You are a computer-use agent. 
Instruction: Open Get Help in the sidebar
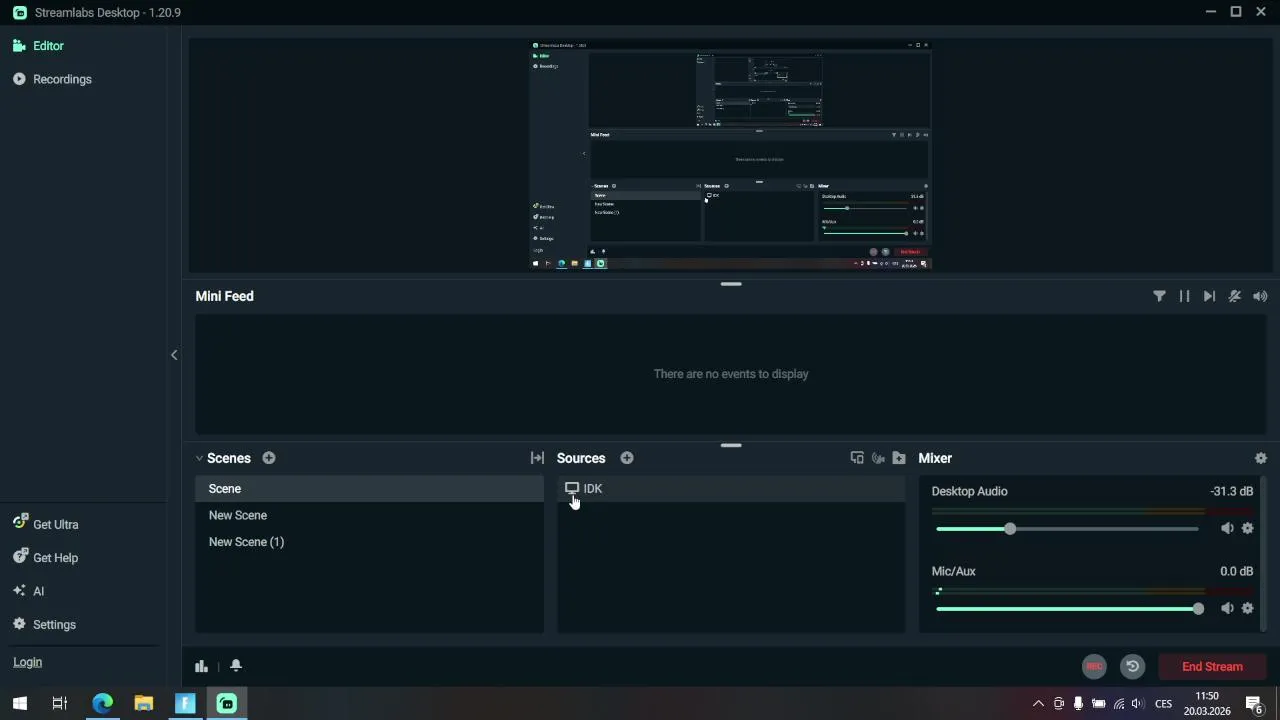(46, 558)
